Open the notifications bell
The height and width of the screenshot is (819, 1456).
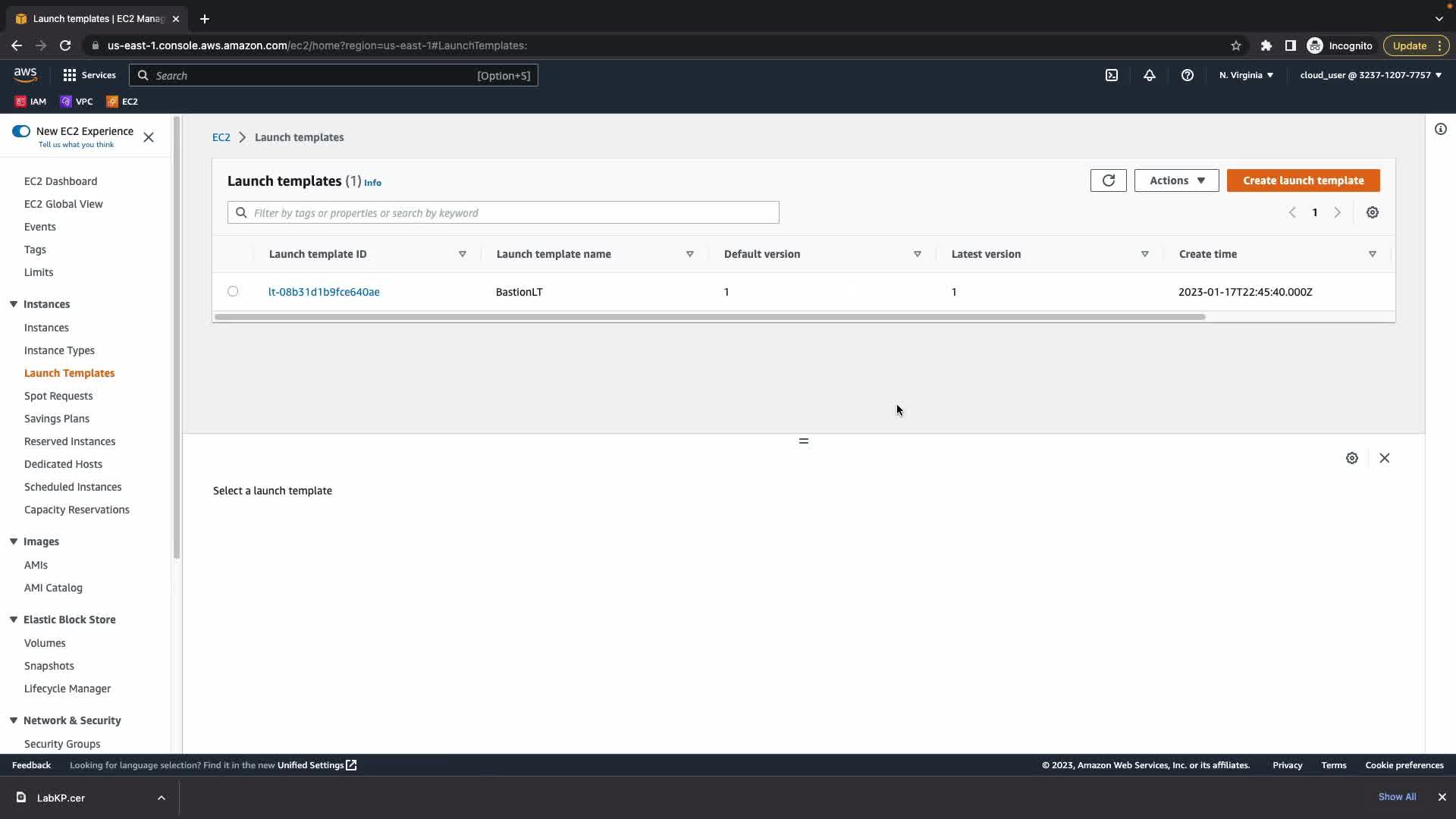click(1150, 75)
